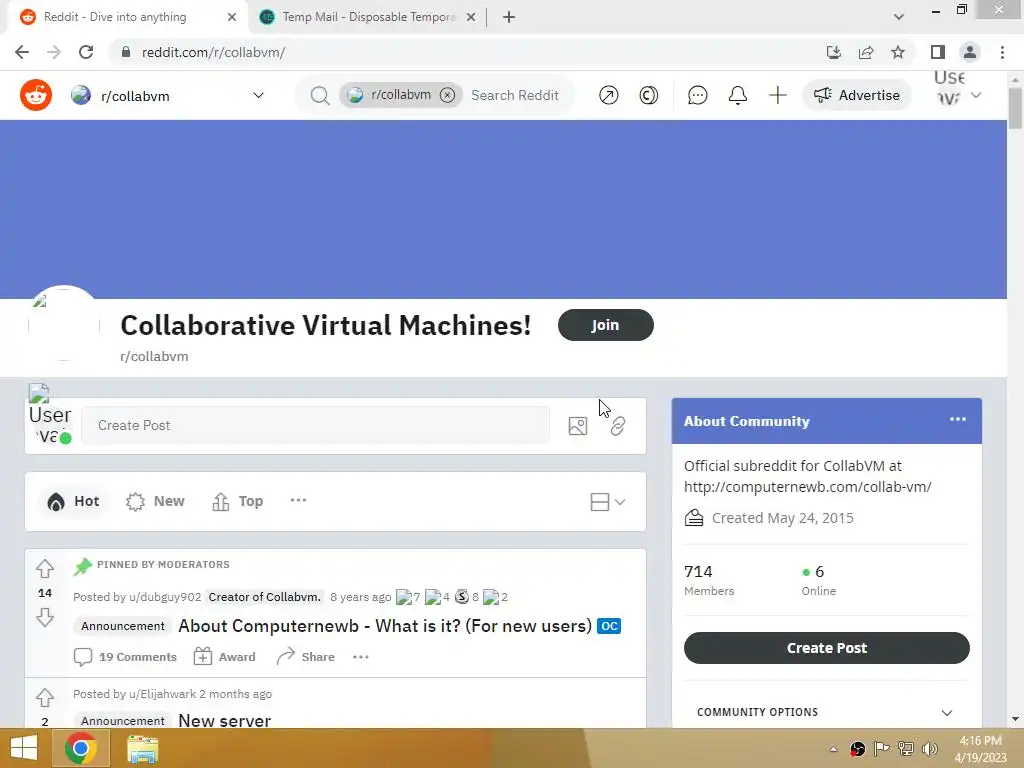Expand the Community Options section
Screen dimensions: 1024x768
point(826,712)
